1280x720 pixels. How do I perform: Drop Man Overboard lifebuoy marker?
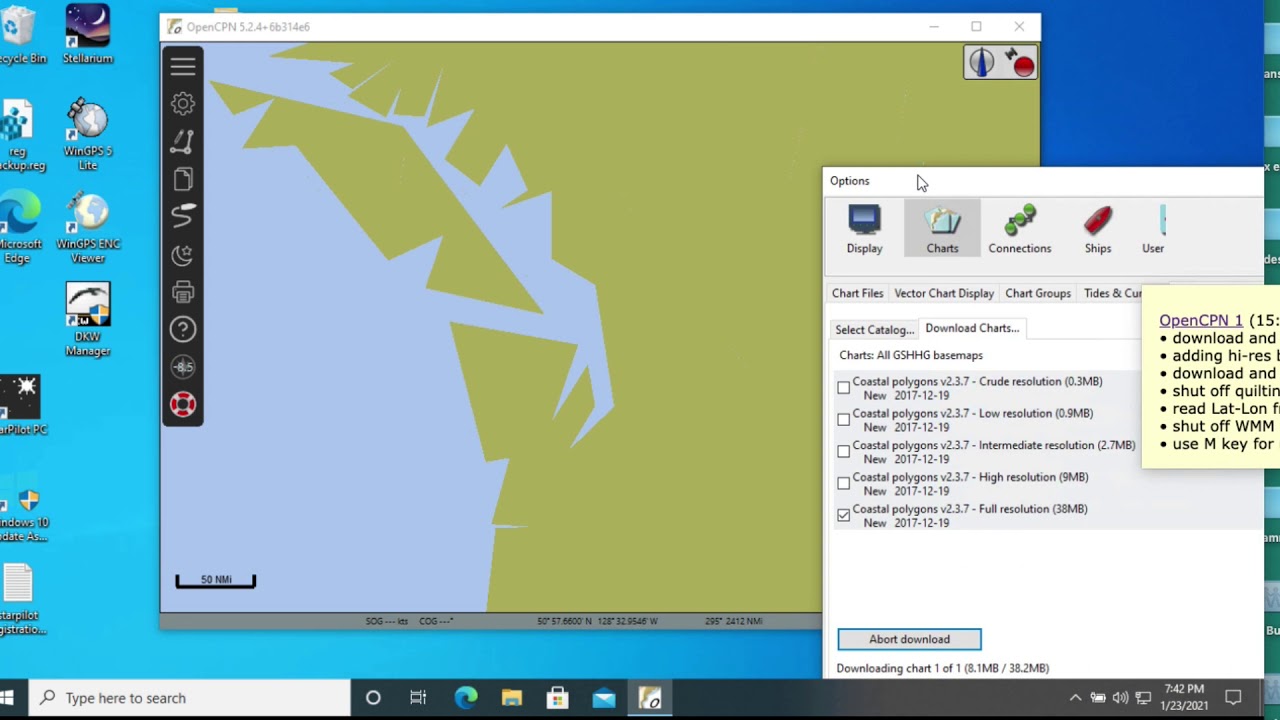pos(183,405)
